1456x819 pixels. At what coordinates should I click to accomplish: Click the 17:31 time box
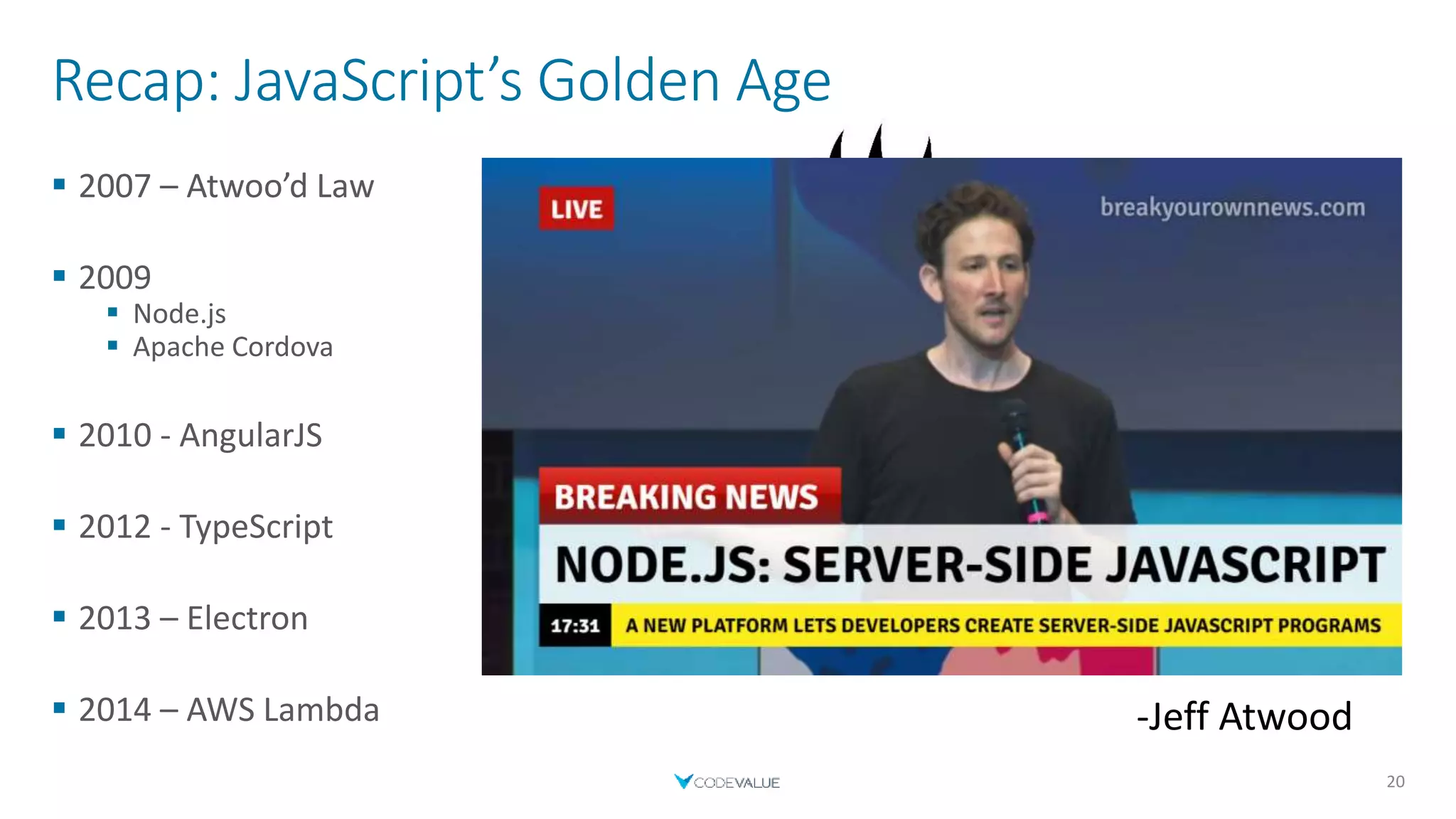[574, 625]
